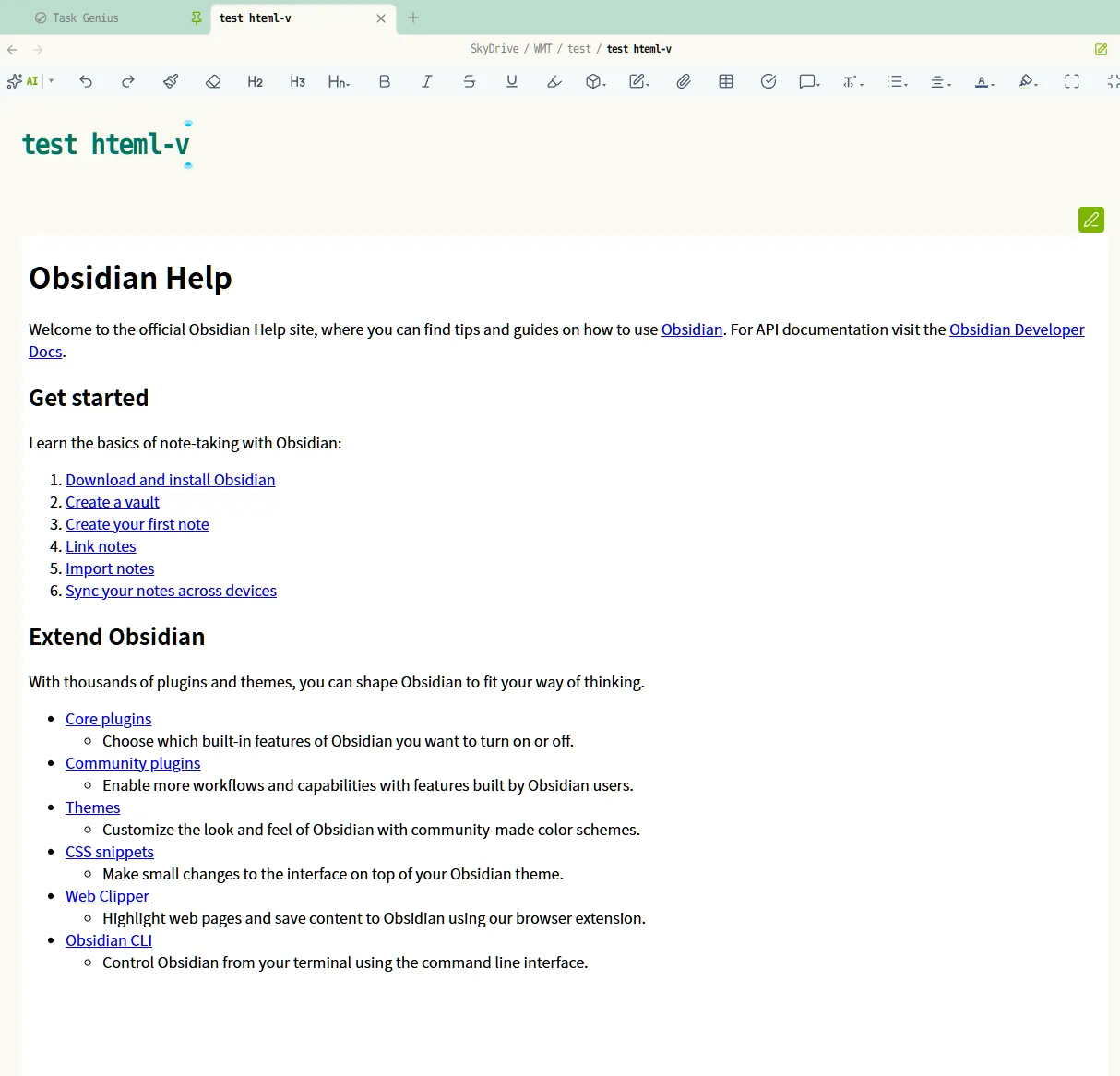Open the Hn heading levels dropdown
The image size is (1120, 1076).
point(340,81)
